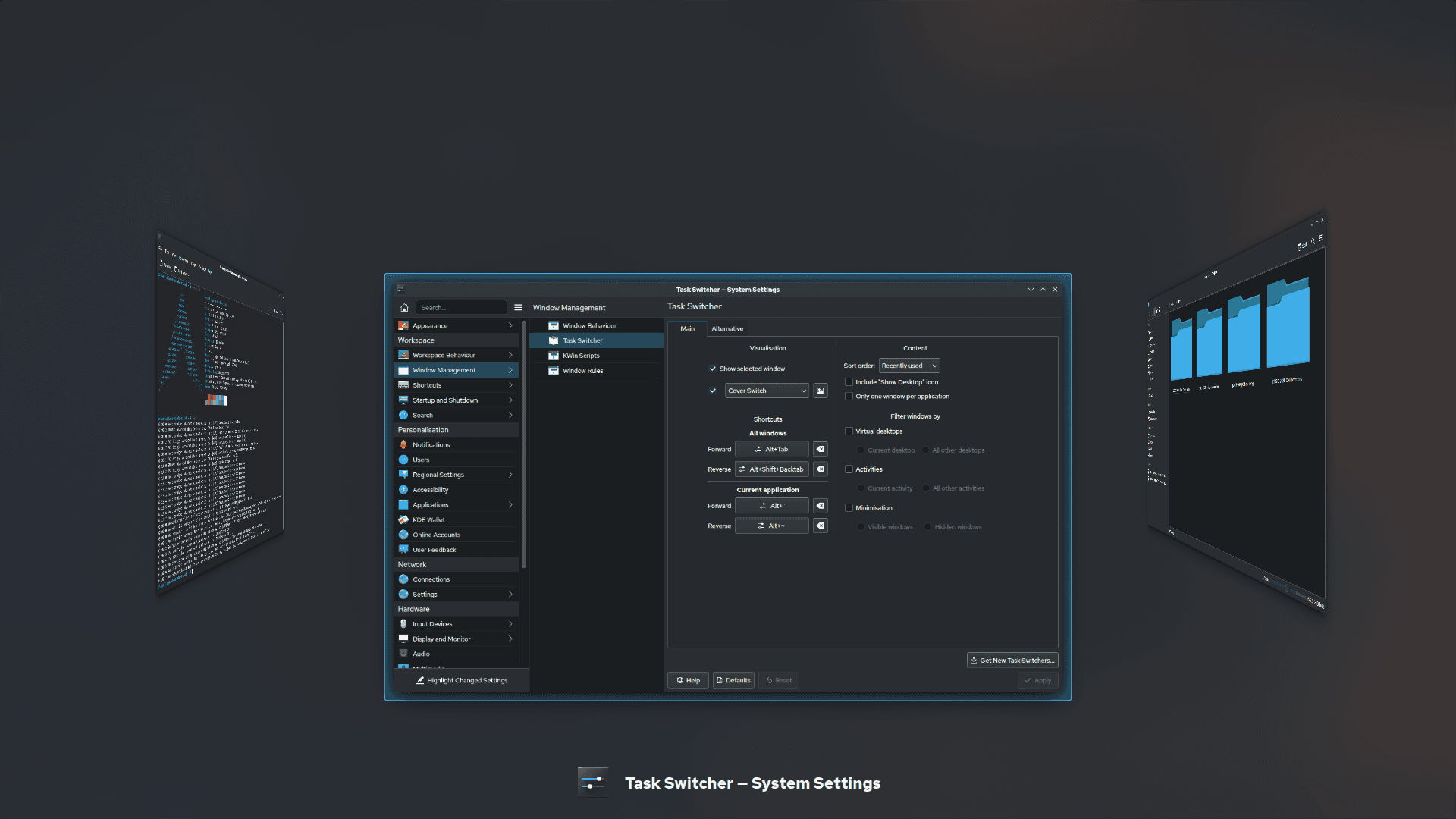This screenshot has width=1456, height=819.
Task: Click the User Feedback icon
Action: pyautogui.click(x=403, y=550)
